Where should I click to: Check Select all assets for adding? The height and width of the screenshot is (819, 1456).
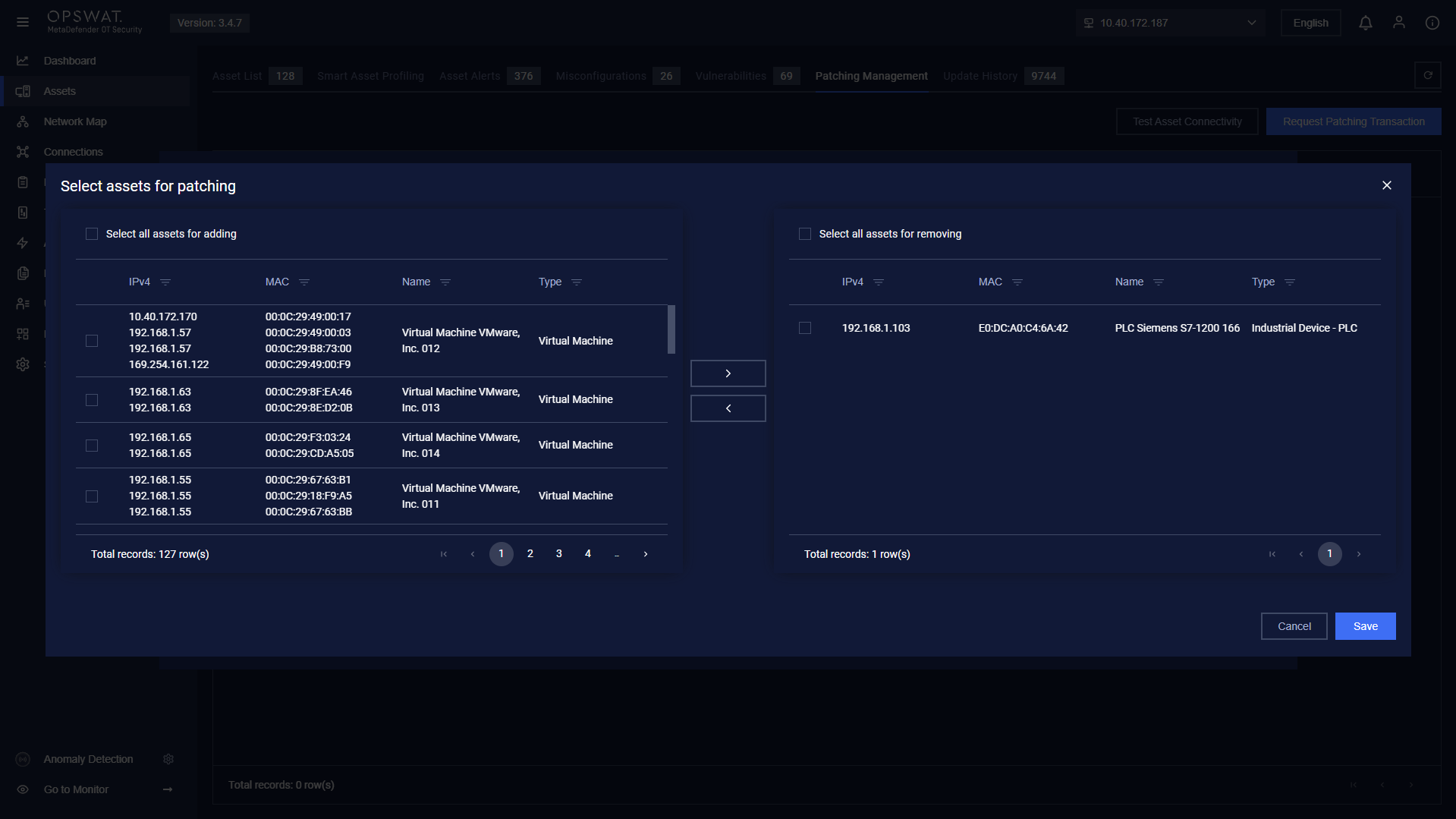[92, 234]
